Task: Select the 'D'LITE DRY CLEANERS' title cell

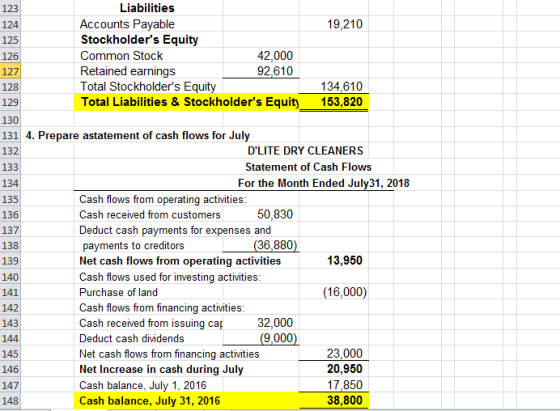Action: tap(305, 151)
